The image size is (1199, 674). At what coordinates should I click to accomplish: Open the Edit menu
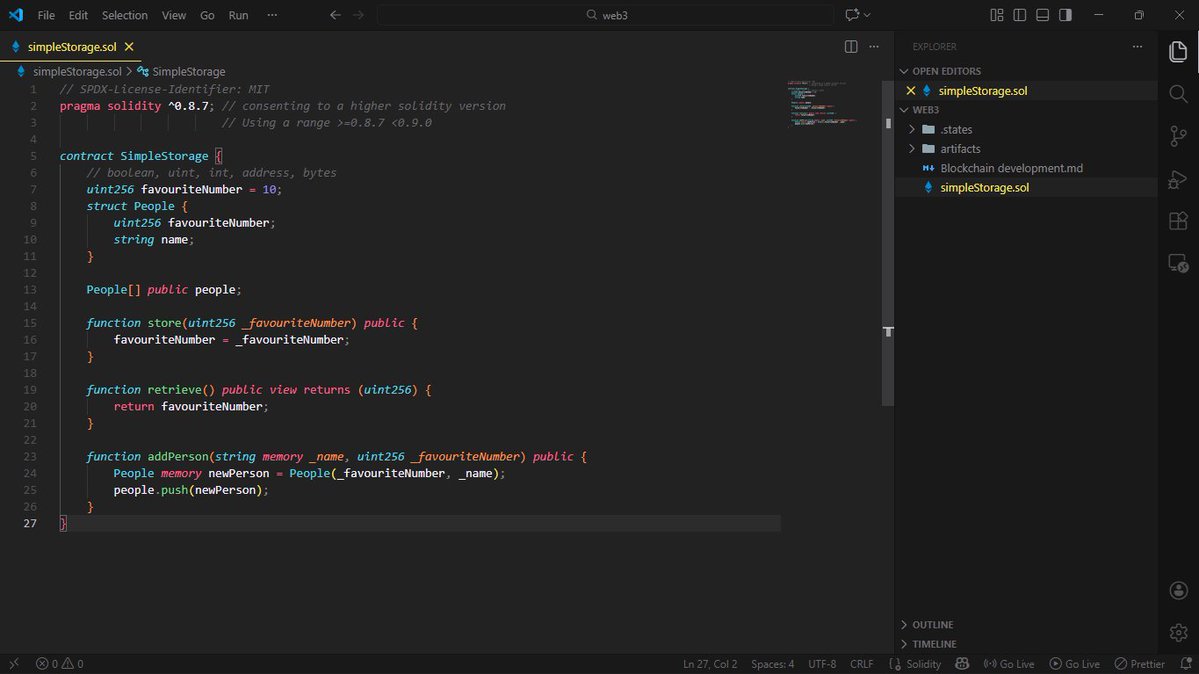[x=78, y=15]
